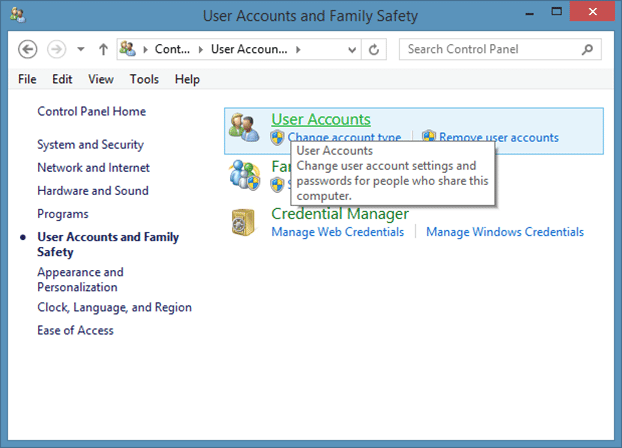Select 'User Accoun...' breadcrumb
Image resolution: width=622 pixels, height=448 pixels.
[249, 49]
